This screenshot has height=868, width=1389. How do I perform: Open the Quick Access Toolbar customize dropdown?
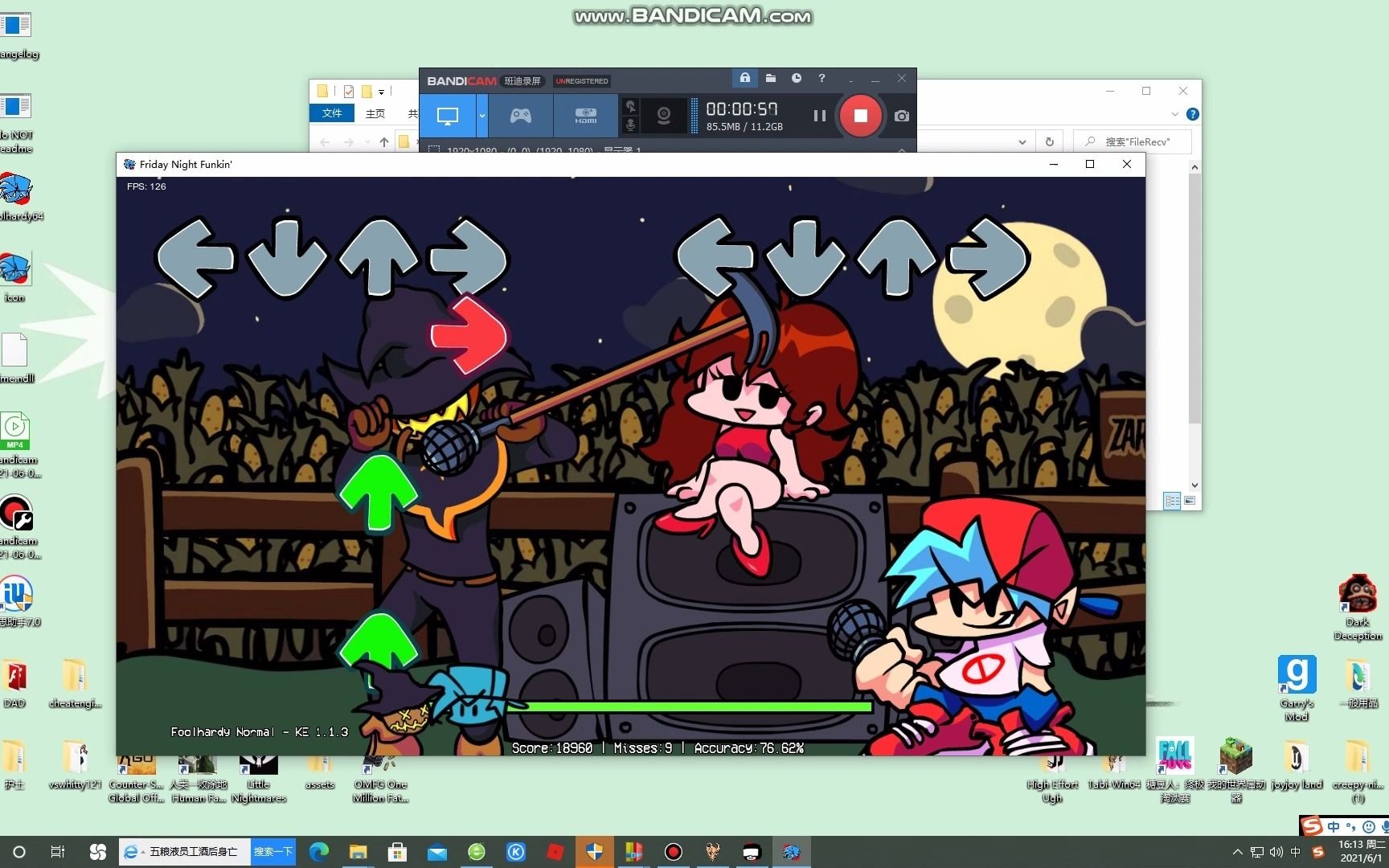[x=381, y=92]
